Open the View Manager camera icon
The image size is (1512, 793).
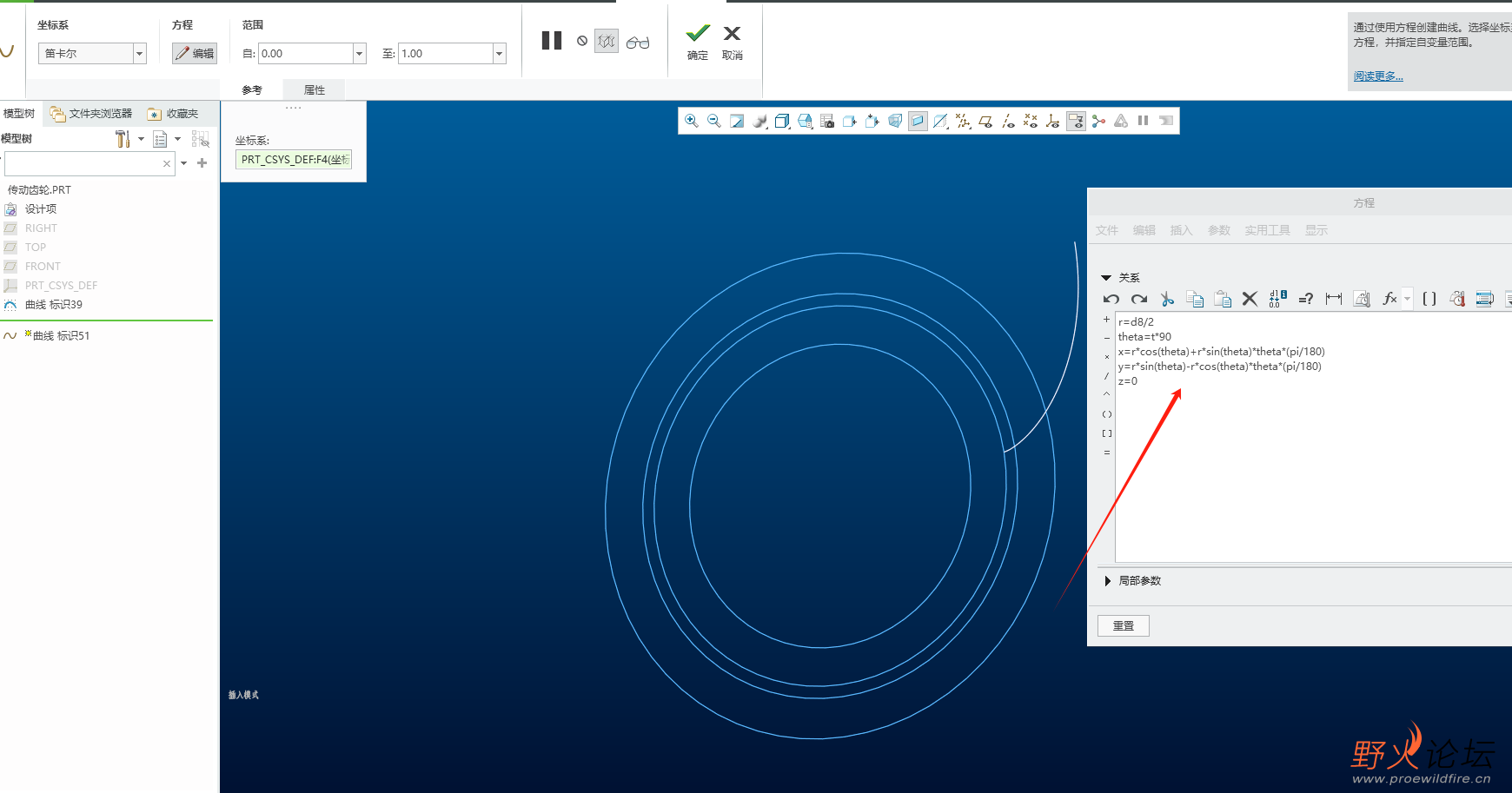[827, 121]
